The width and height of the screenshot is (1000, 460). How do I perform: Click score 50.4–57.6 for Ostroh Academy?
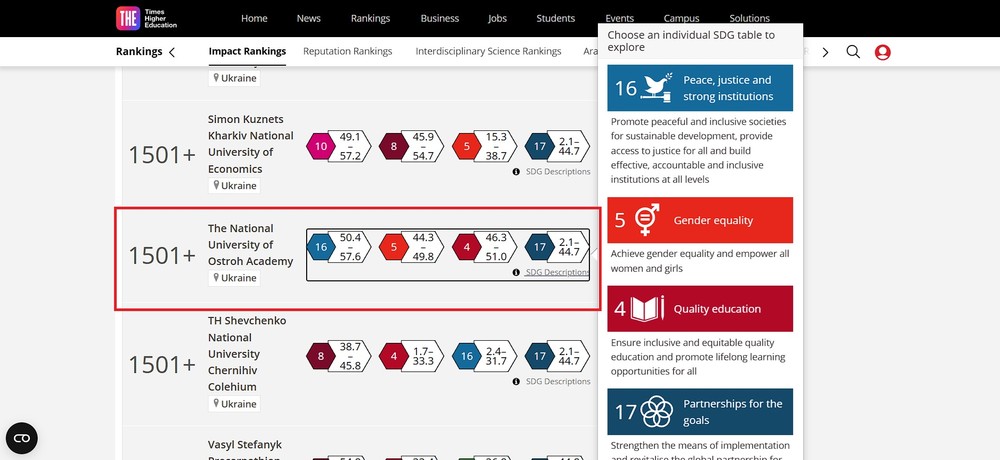click(350, 247)
